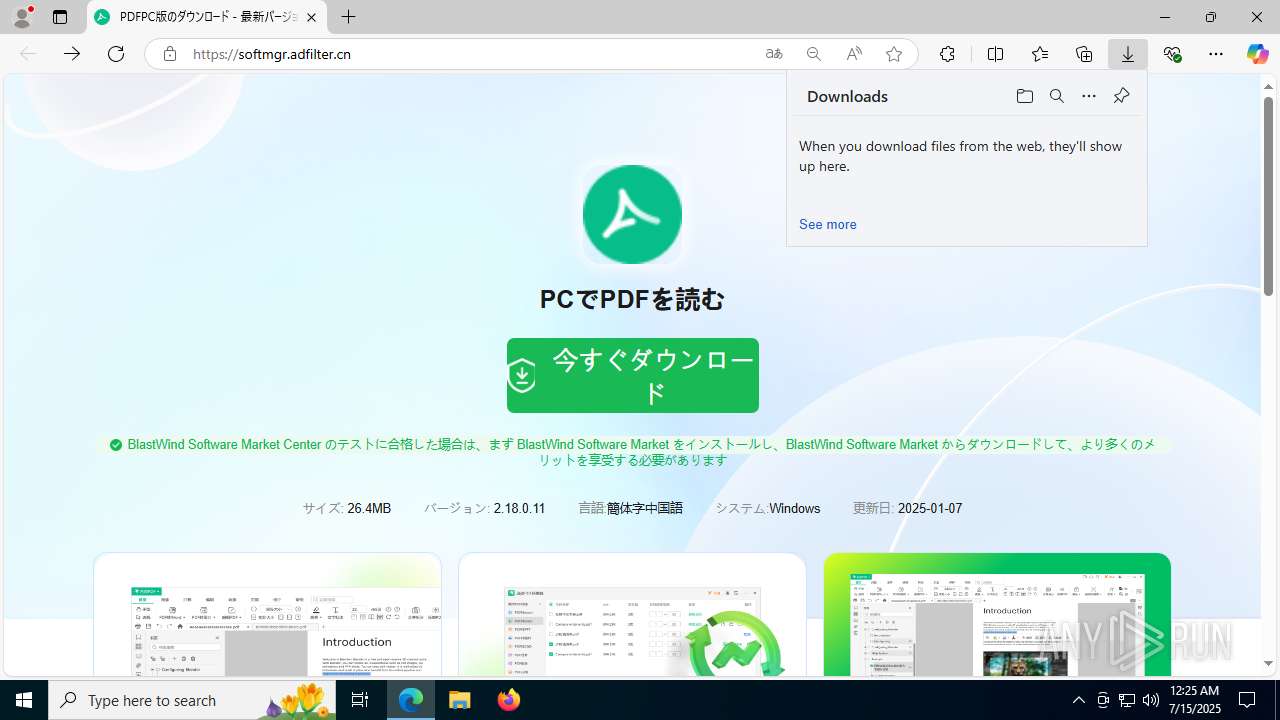The image size is (1280, 720).
Task: Launch Firefox from the taskbar
Action: 509,700
